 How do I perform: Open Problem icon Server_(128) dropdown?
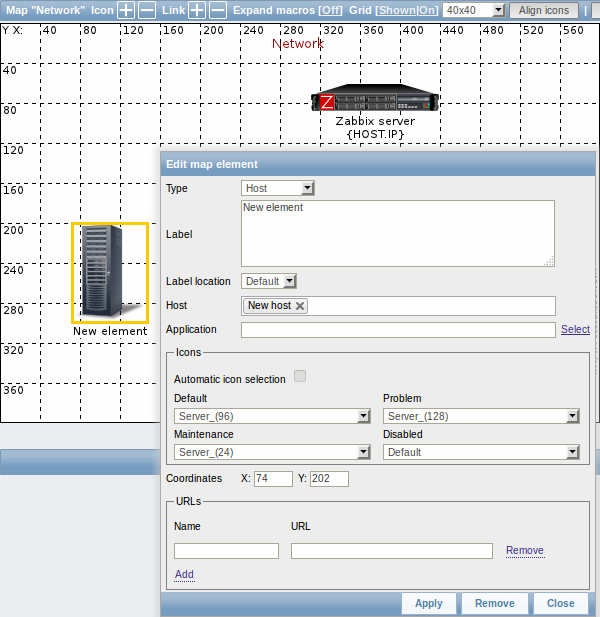pyautogui.click(x=481, y=416)
